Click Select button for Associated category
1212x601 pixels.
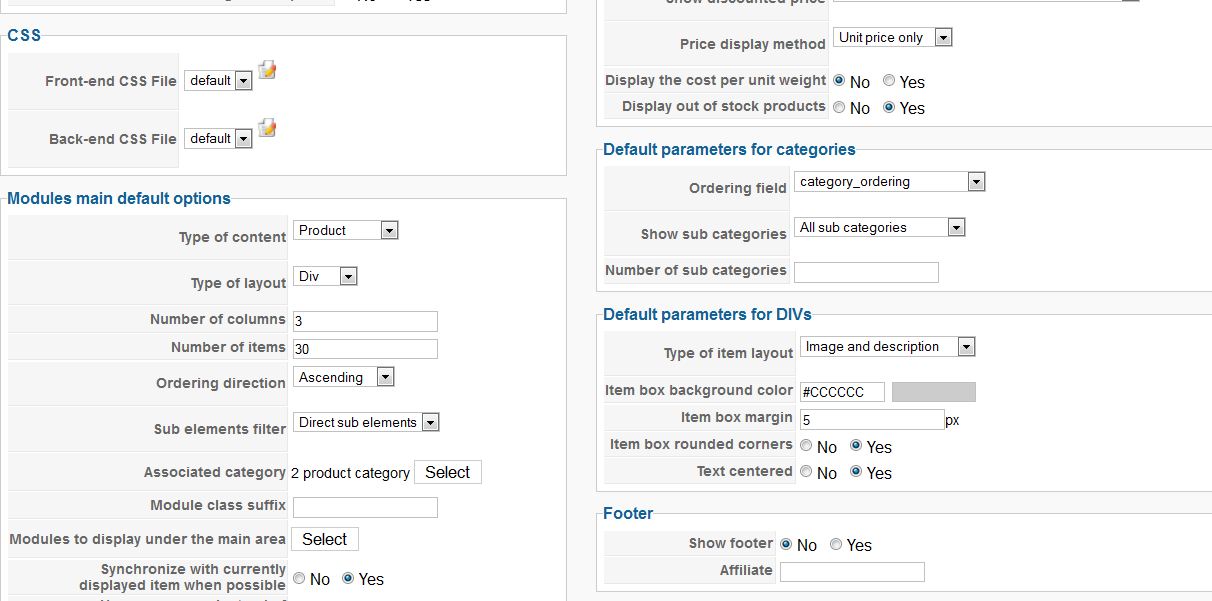tap(447, 472)
